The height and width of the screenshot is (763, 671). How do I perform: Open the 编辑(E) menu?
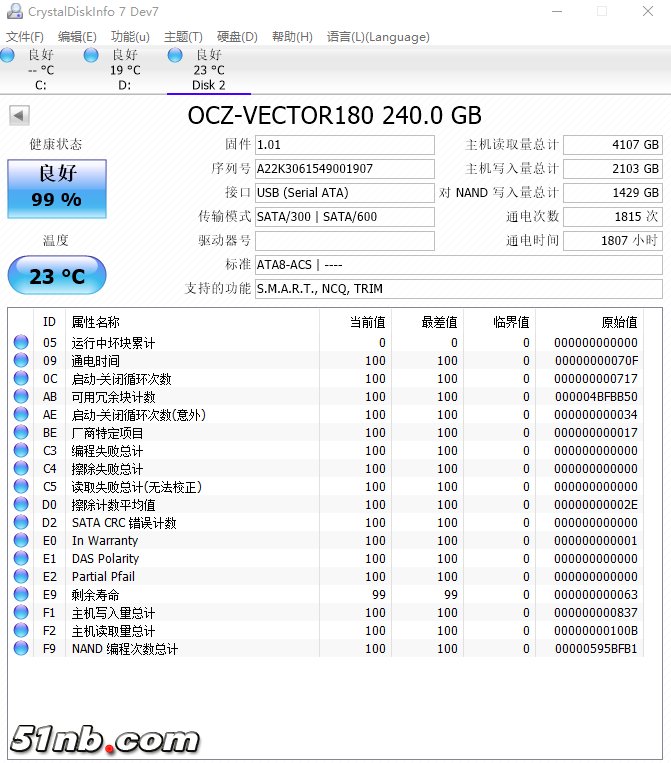[77, 37]
